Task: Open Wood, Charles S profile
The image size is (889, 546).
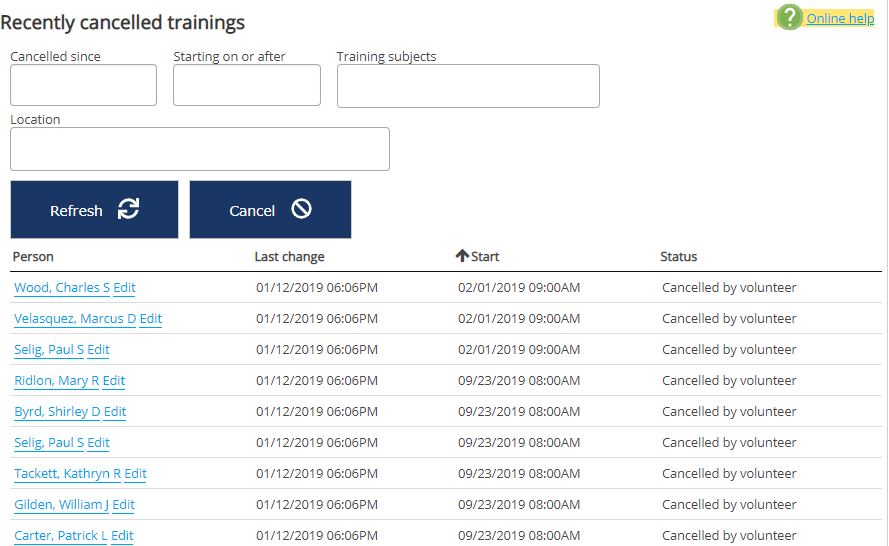Action: tap(62, 288)
